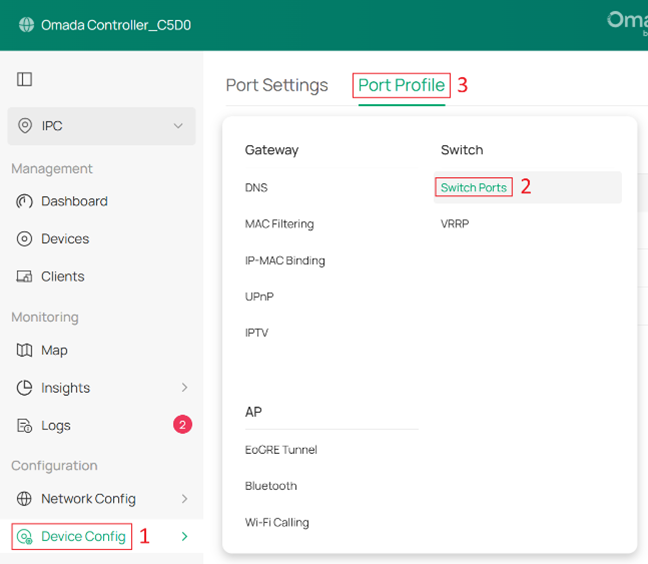Click the Gateway section heading
The height and width of the screenshot is (564, 648).
pos(272,150)
